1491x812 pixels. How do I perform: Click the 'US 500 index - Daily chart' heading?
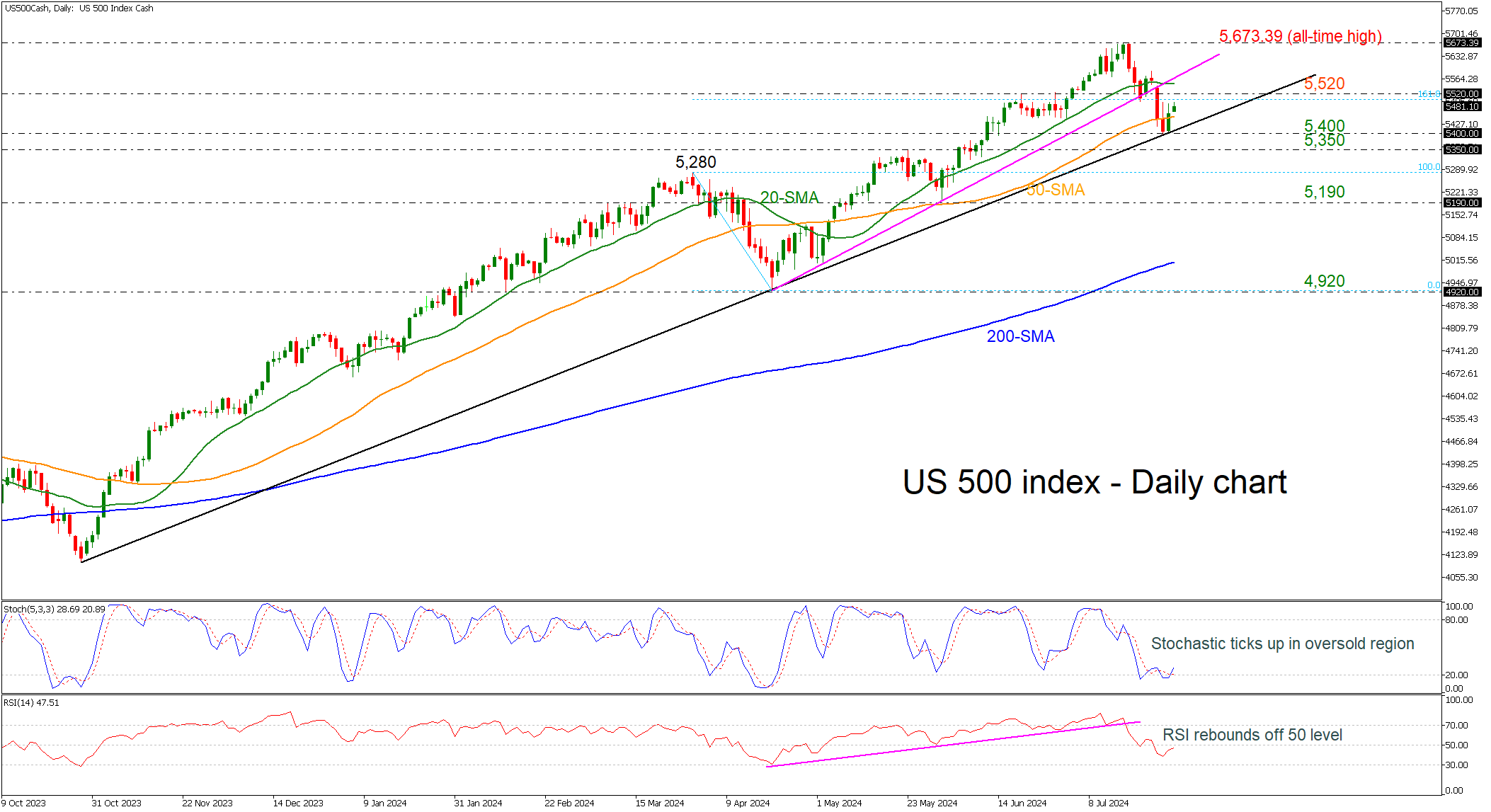click(x=1094, y=482)
